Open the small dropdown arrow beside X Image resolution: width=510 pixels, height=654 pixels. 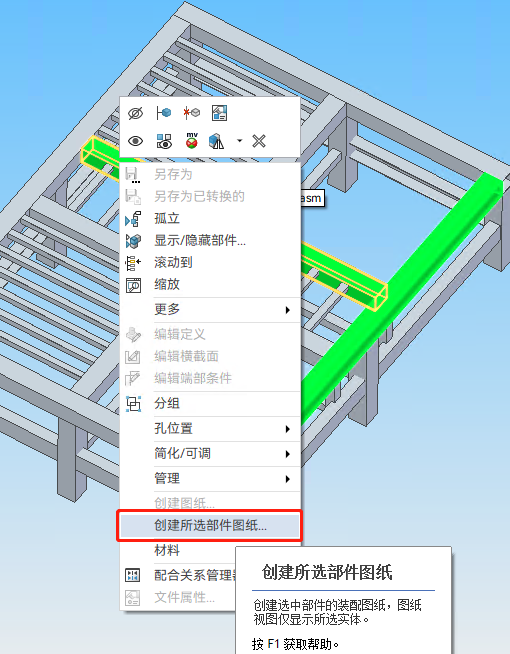(x=239, y=141)
